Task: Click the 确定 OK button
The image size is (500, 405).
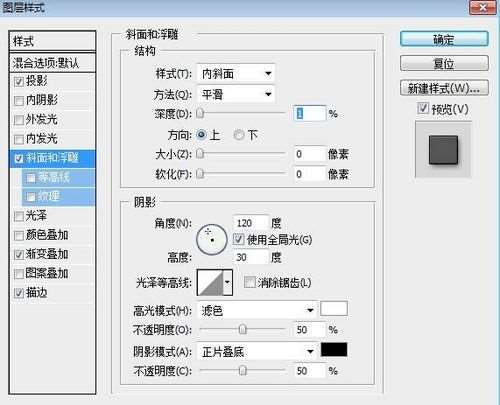Action: [444, 39]
